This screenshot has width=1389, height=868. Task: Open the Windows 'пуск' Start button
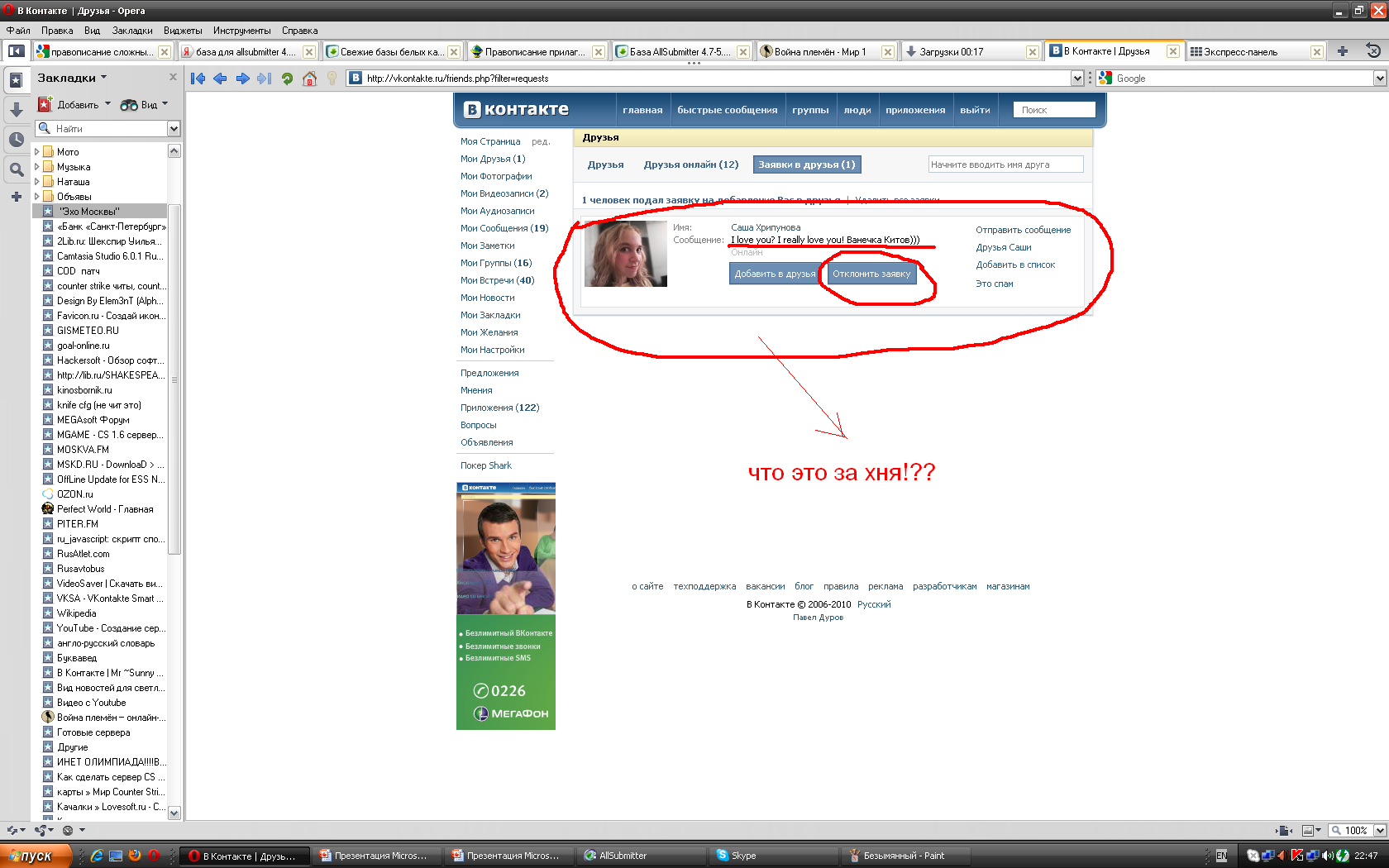coord(36,856)
